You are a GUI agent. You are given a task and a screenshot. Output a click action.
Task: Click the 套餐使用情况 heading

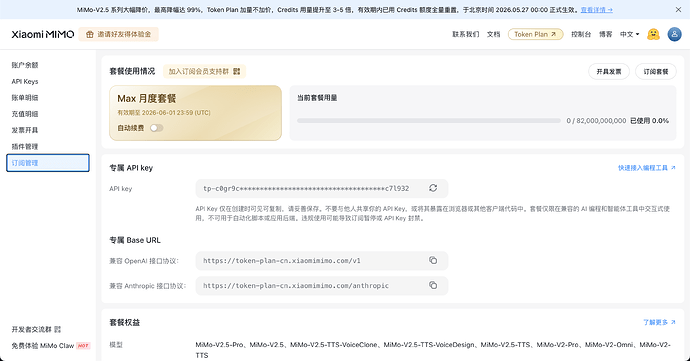[132, 71]
